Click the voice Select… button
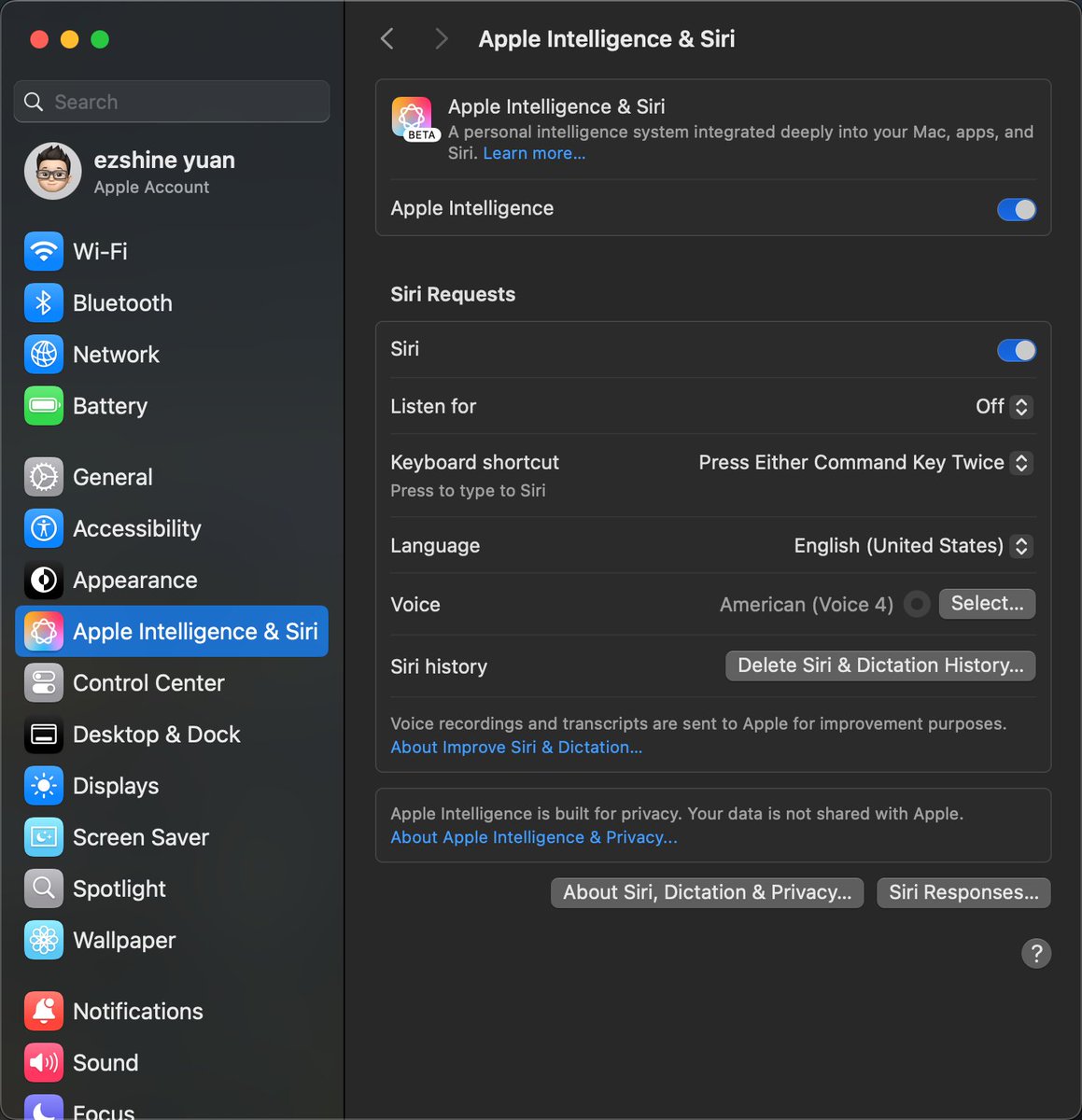Screen dimensions: 1082x1120 [x=987, y=603]
